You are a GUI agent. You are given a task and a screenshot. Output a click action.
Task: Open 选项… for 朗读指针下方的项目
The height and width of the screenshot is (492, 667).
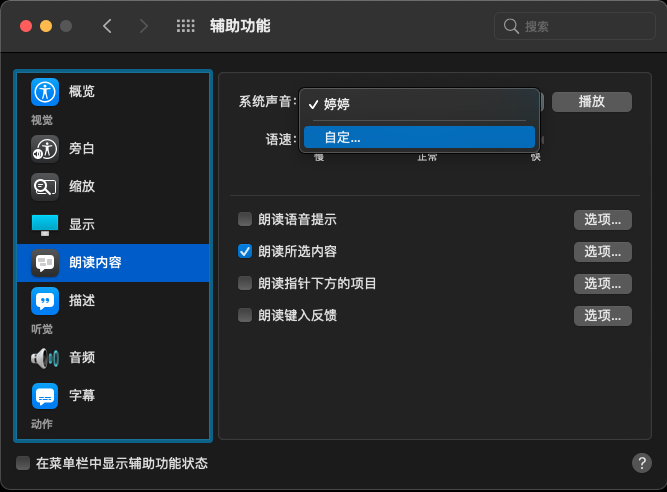coord(603,284)
